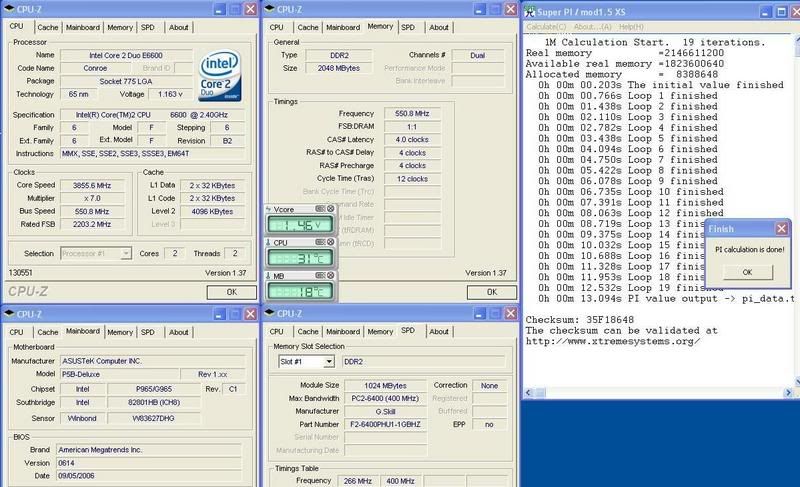Minimize the Super PI window

coord(765,12)
